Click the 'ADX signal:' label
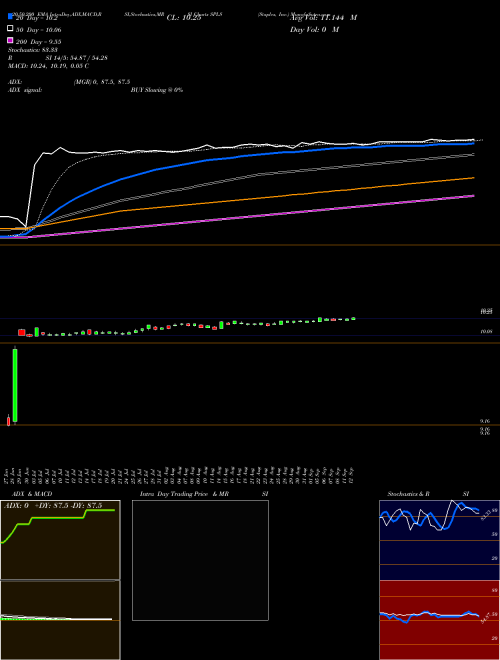Image resolution: width=500 pixels, height=660 pixels. coord(25,90)
